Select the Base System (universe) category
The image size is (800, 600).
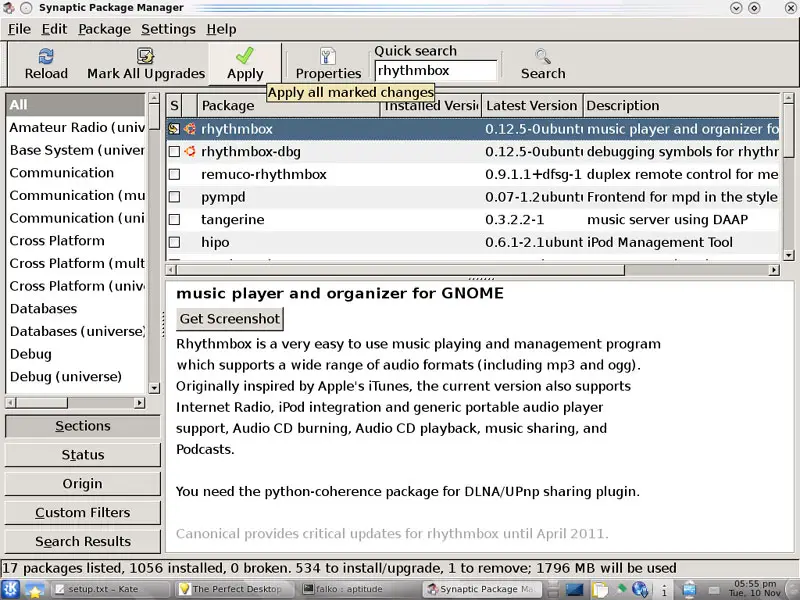coord(76,150)
